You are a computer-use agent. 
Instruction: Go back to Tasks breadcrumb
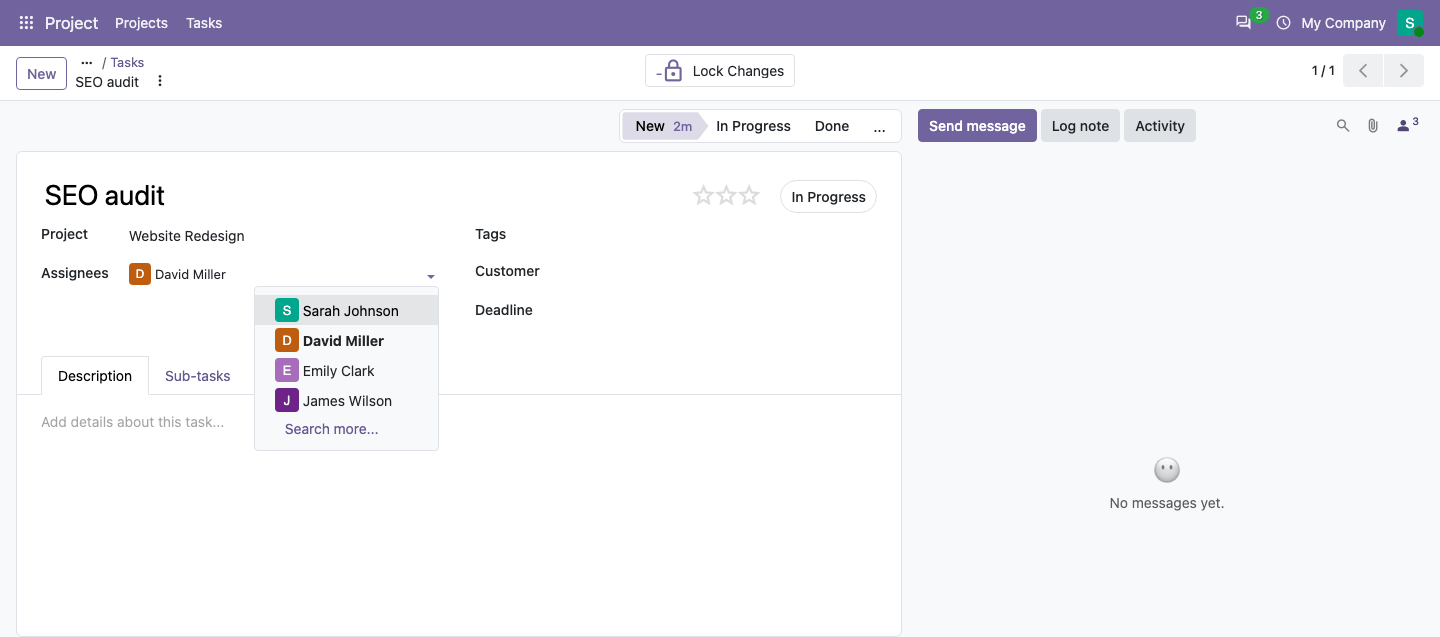[x=127, y=62]
